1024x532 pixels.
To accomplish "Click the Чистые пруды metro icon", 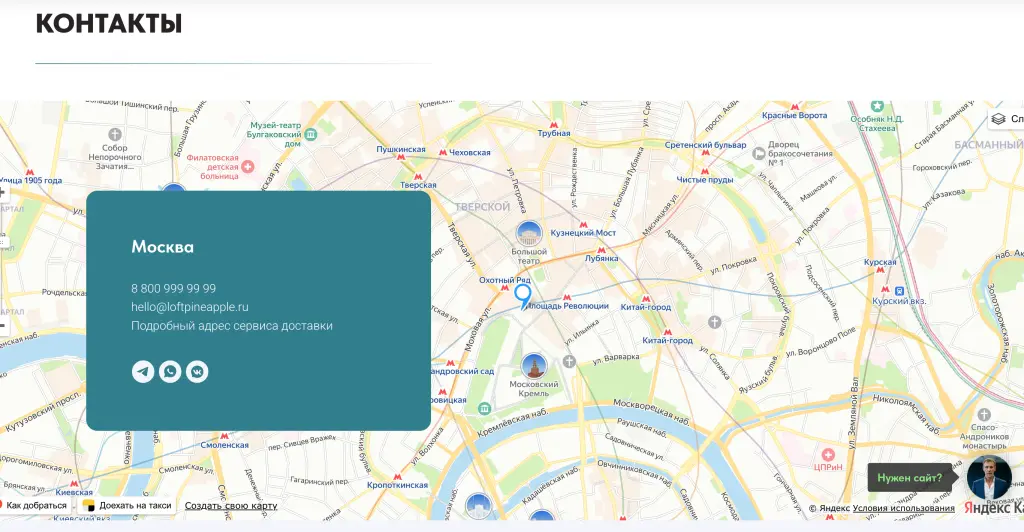I will click(x=705, y=170).
